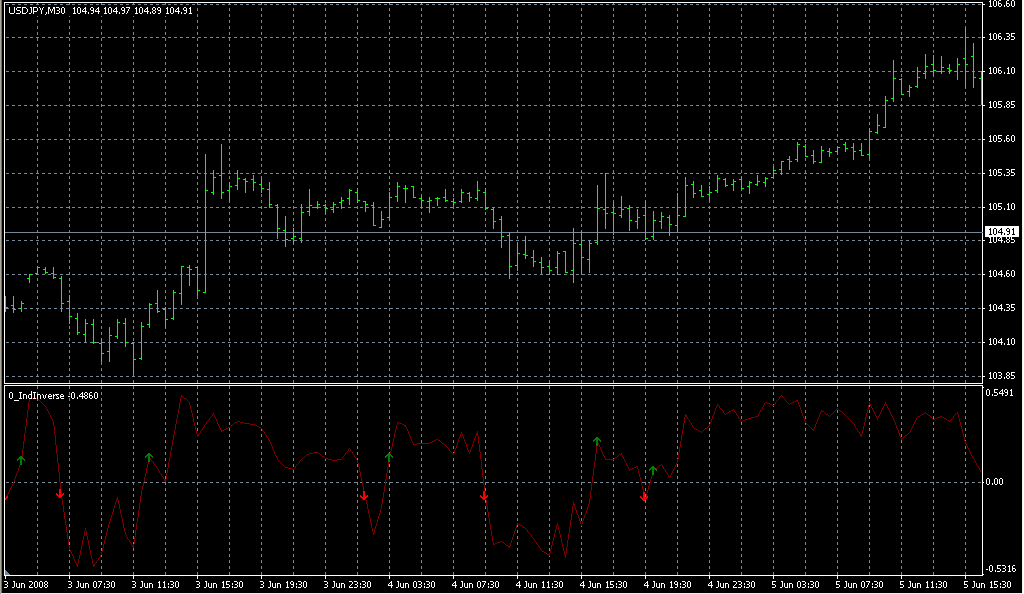Click green up arrow at 4 Jun 03:30
The width and height of the screenshot is (1024, 594).
389,457
